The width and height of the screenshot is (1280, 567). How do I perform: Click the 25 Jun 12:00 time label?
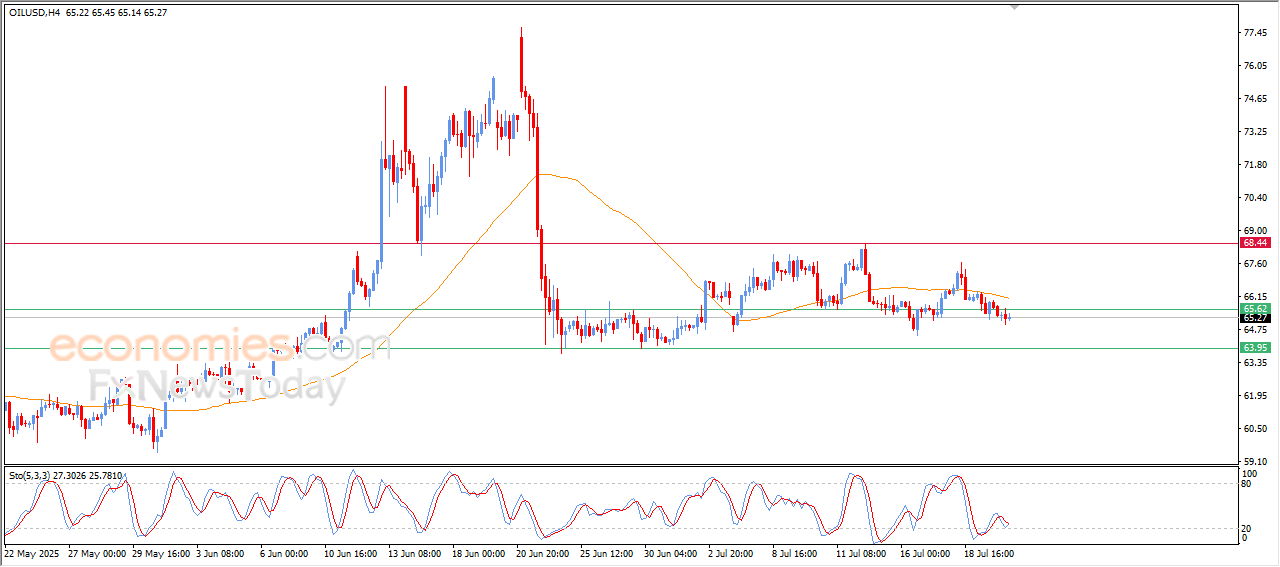608,552
